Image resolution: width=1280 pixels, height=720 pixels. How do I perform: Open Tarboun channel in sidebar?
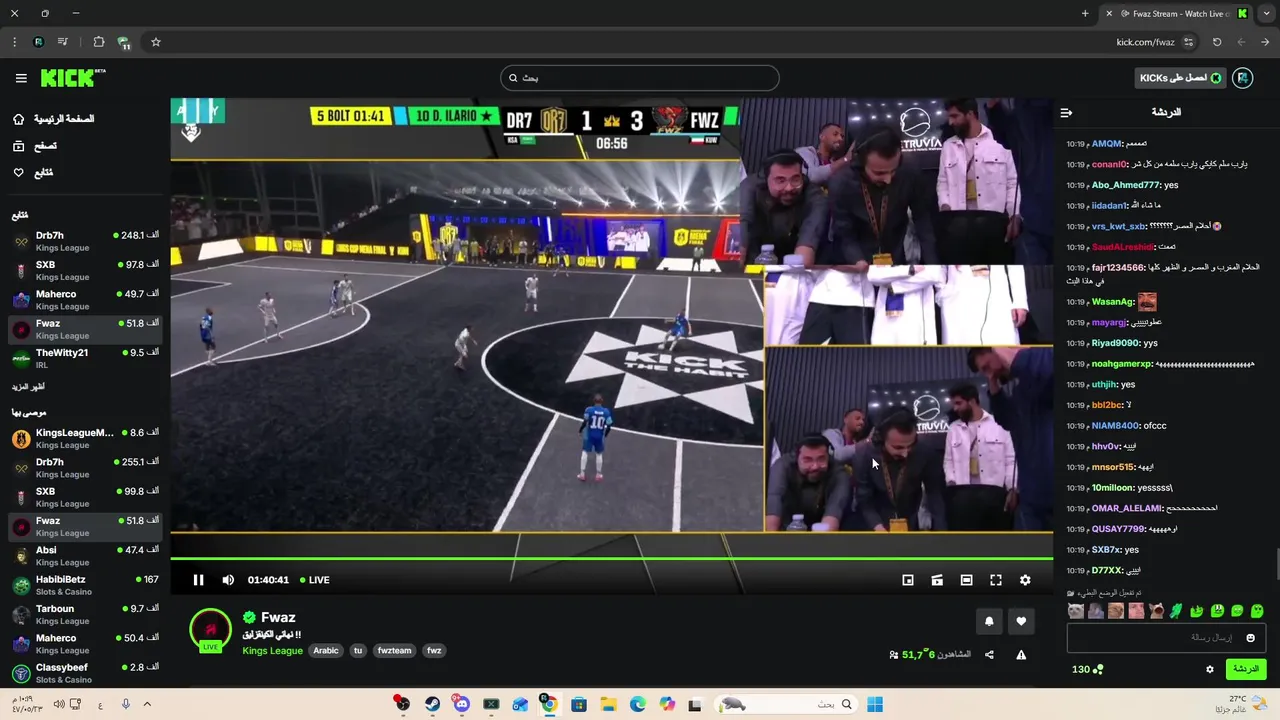coord(85,615)
